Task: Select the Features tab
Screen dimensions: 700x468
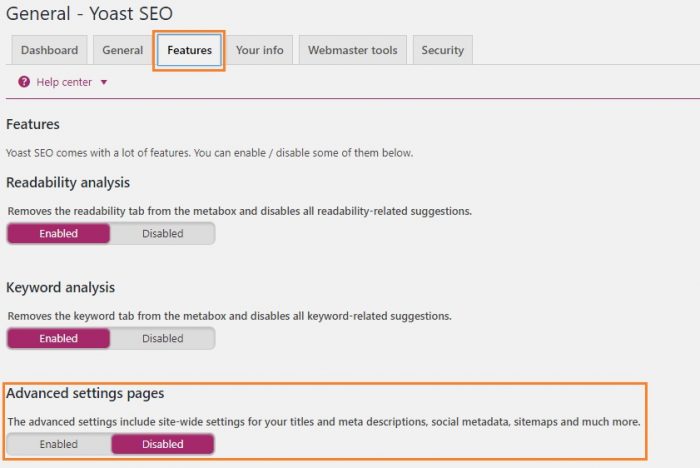Action: click(x=189, y=50)
